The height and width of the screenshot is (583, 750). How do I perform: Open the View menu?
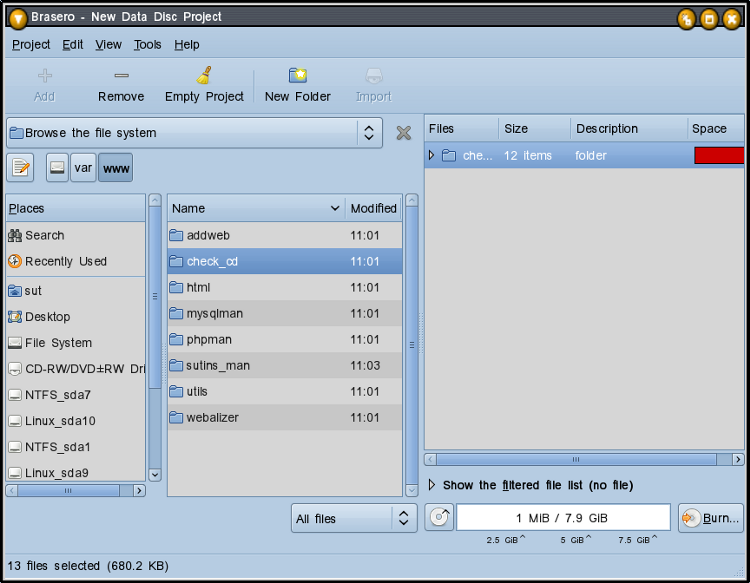pos(109,44)
